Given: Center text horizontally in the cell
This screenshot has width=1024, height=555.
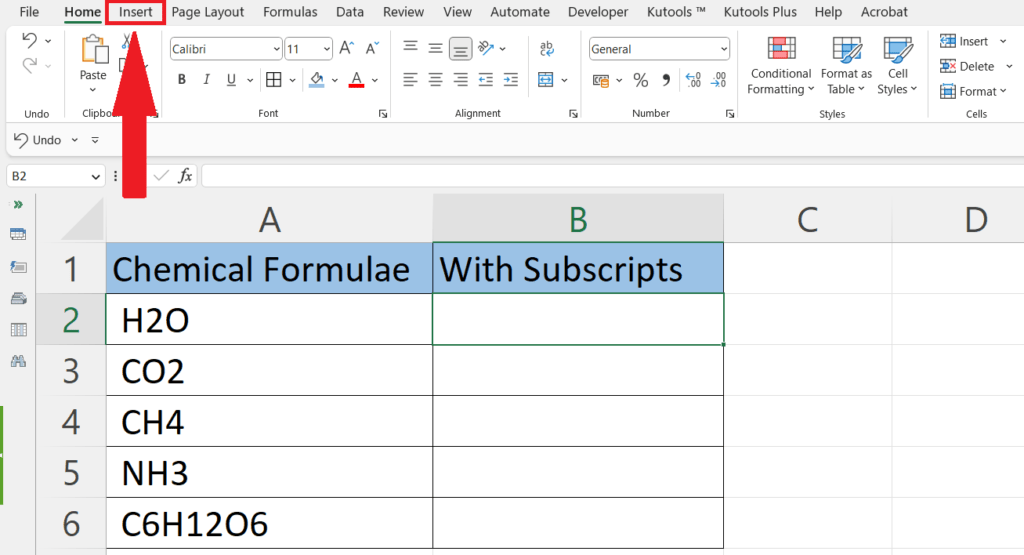Looking at the screenshot, I should point(435,80).
